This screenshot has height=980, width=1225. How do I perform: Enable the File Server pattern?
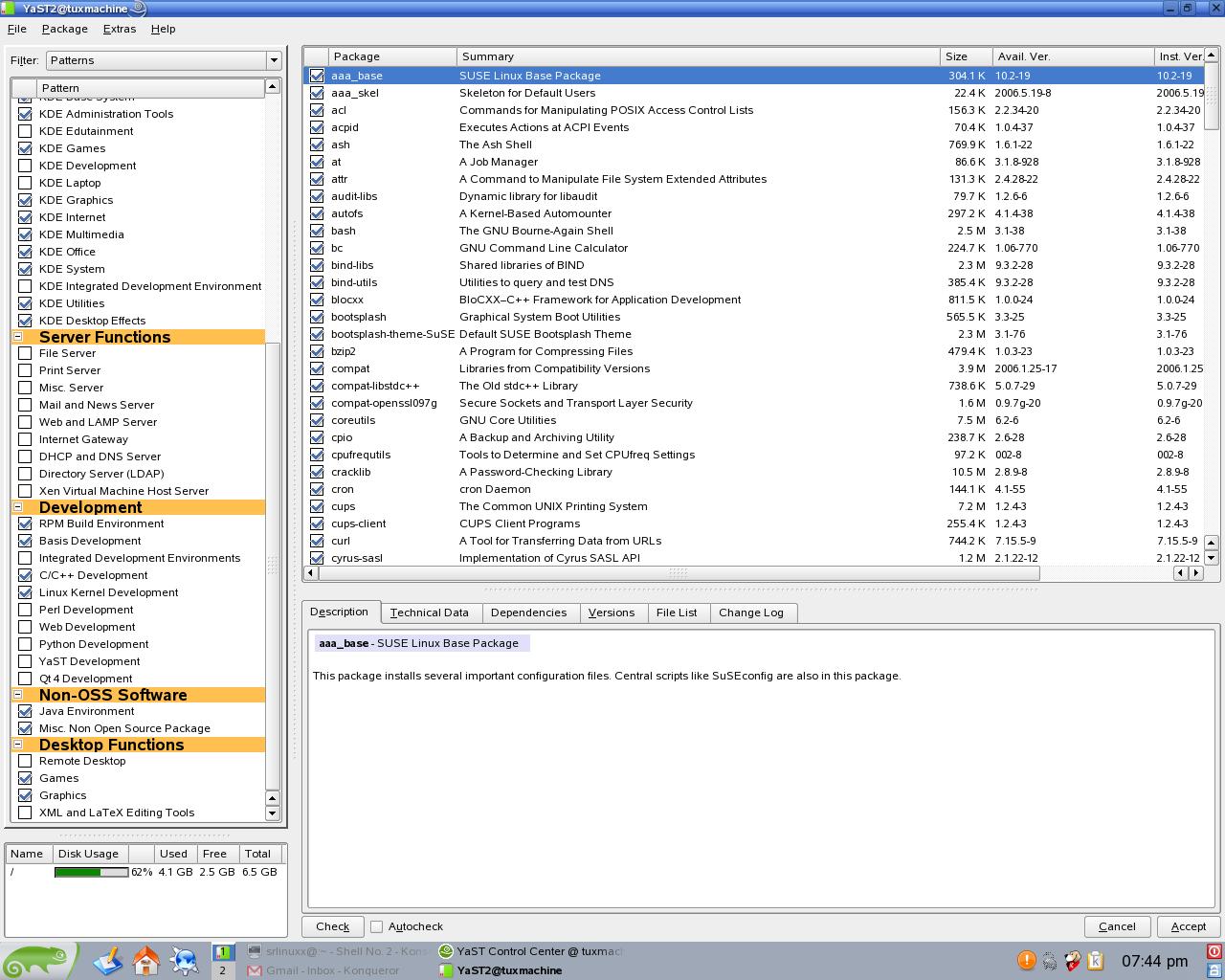pos(26,353)
